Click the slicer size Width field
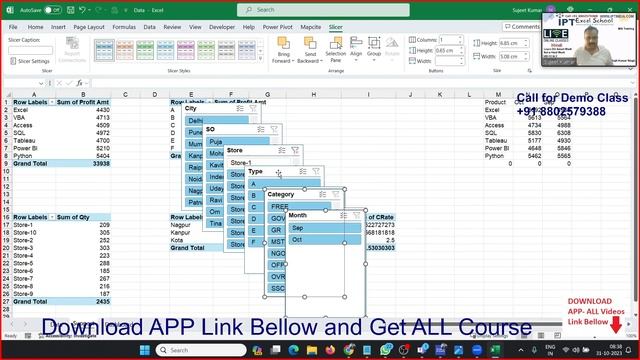 pyautogui.click(x=511, y=56)
